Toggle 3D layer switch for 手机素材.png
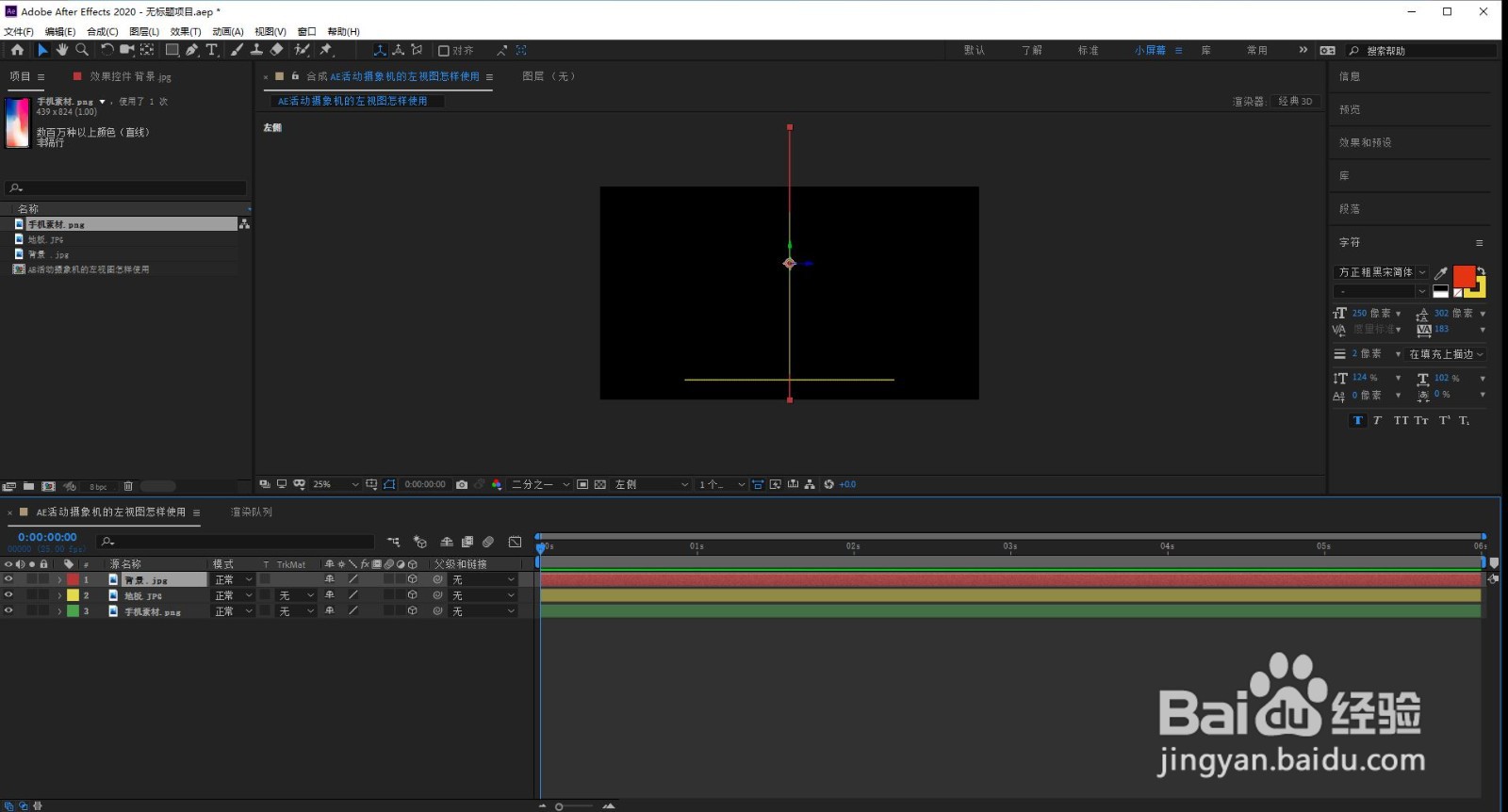Image resolution: width=1508 pixels, height=812 pixels. [x=412, y=610]
